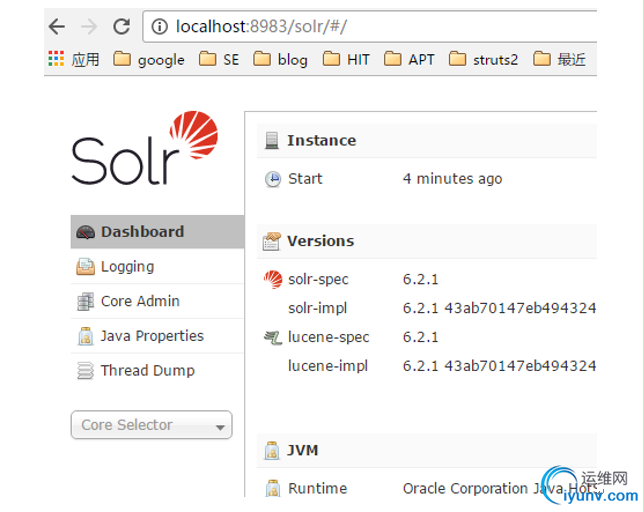Click the lucene-impl label

tap(328, 366)
